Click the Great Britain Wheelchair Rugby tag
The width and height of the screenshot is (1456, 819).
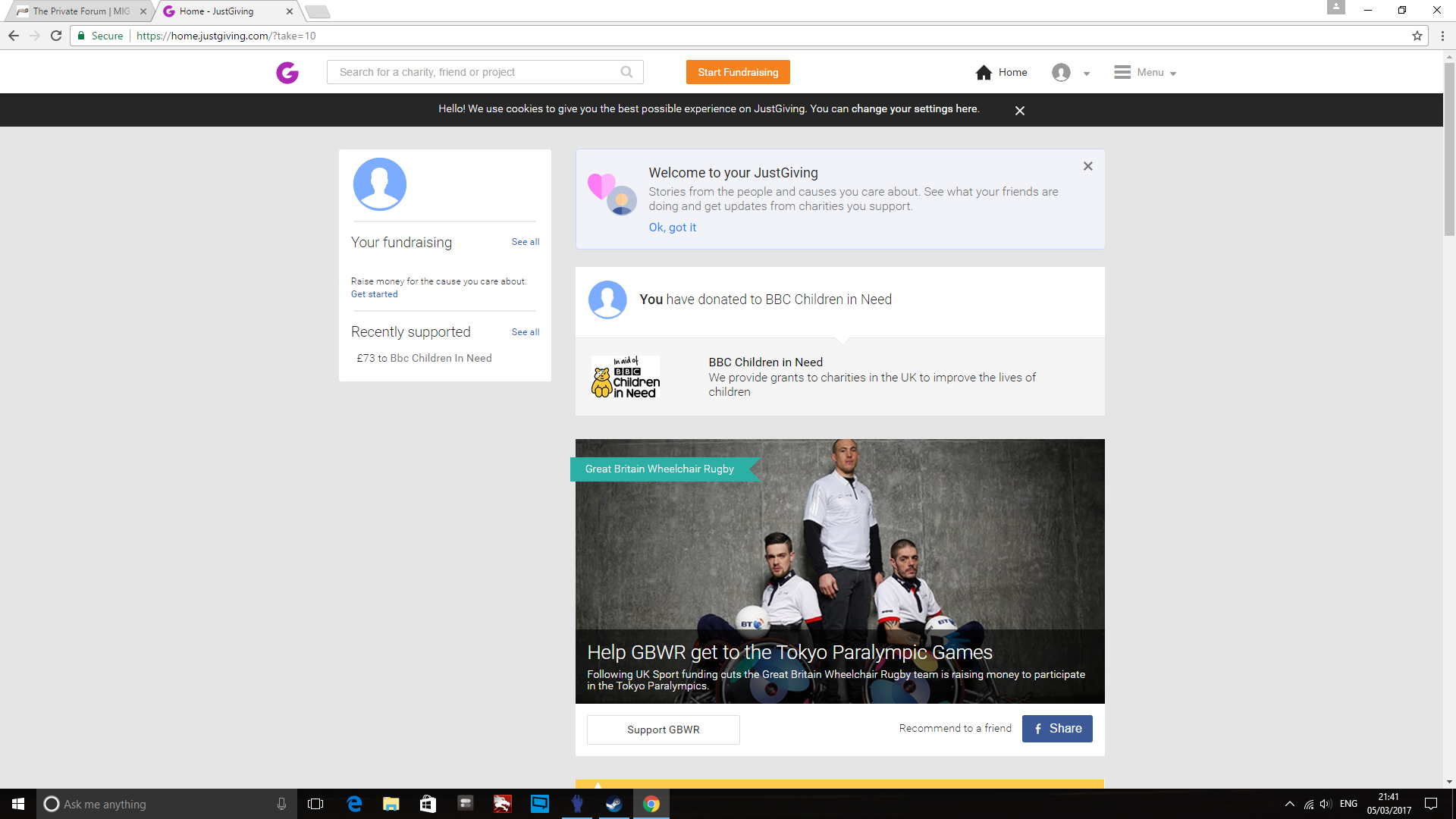point(660,469)
